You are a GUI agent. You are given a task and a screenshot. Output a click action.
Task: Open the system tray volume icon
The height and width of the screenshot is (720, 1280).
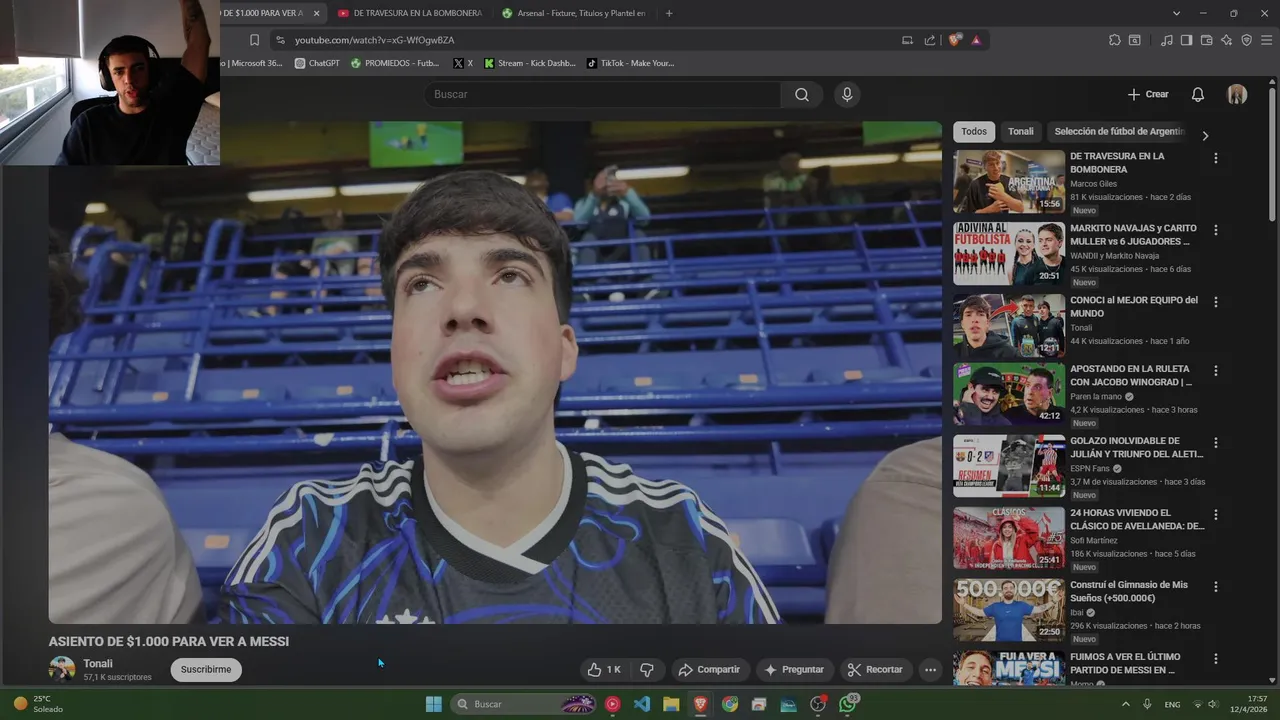click(1213, 704)
